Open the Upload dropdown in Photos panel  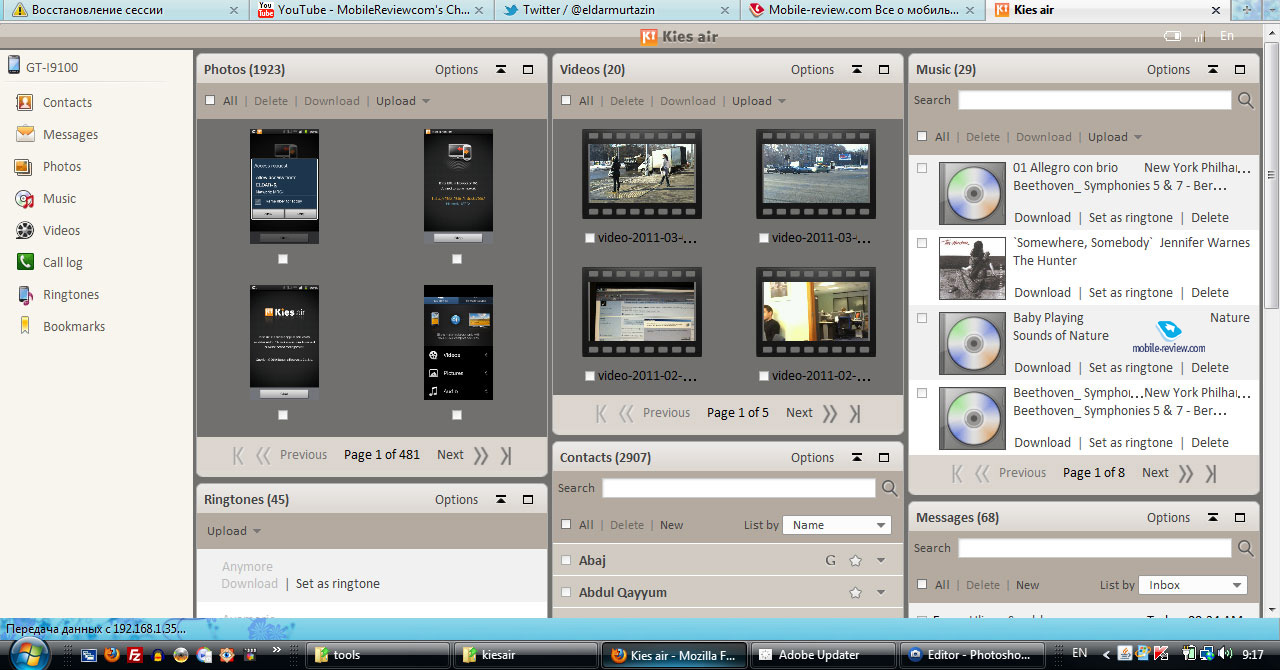coord(403,101)
